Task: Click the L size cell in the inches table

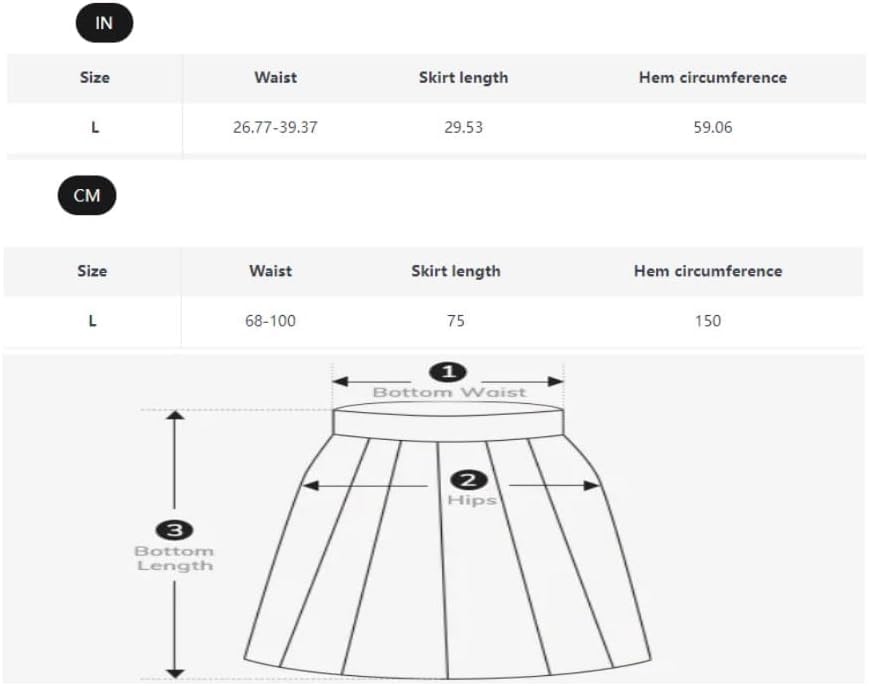Action: tap(95, 127)
